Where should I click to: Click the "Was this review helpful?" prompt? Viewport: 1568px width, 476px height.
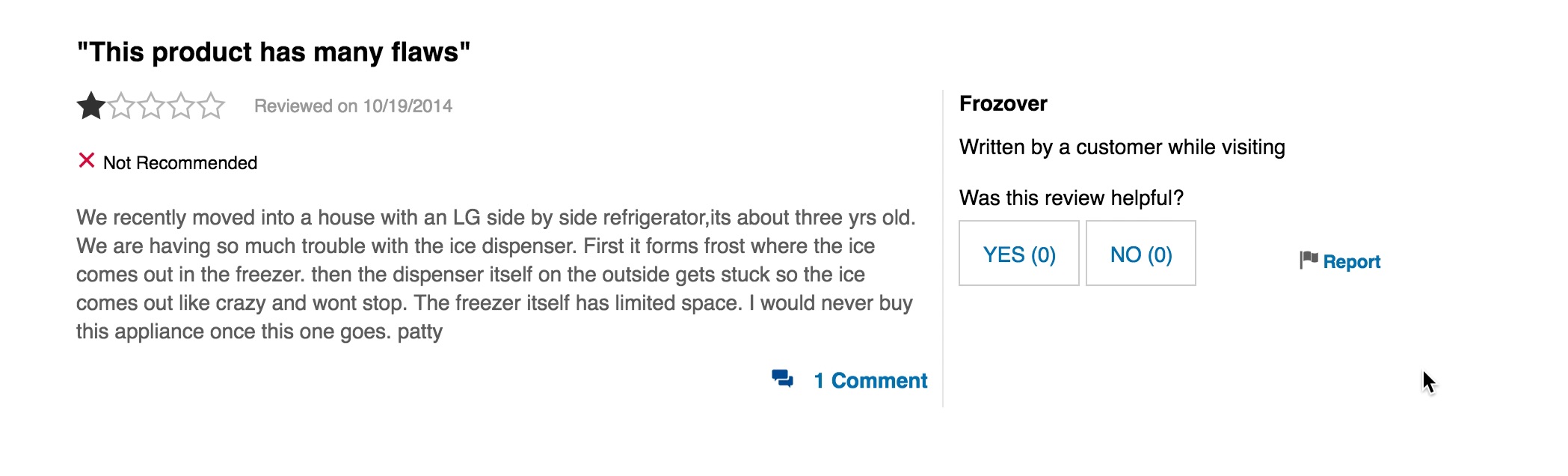[x=1071, y=198]
